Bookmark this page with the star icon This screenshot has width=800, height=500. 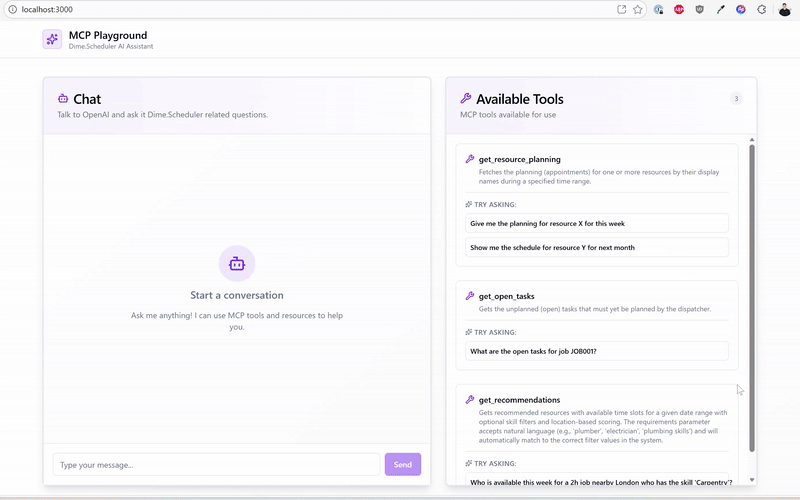[x=638, y=9]
